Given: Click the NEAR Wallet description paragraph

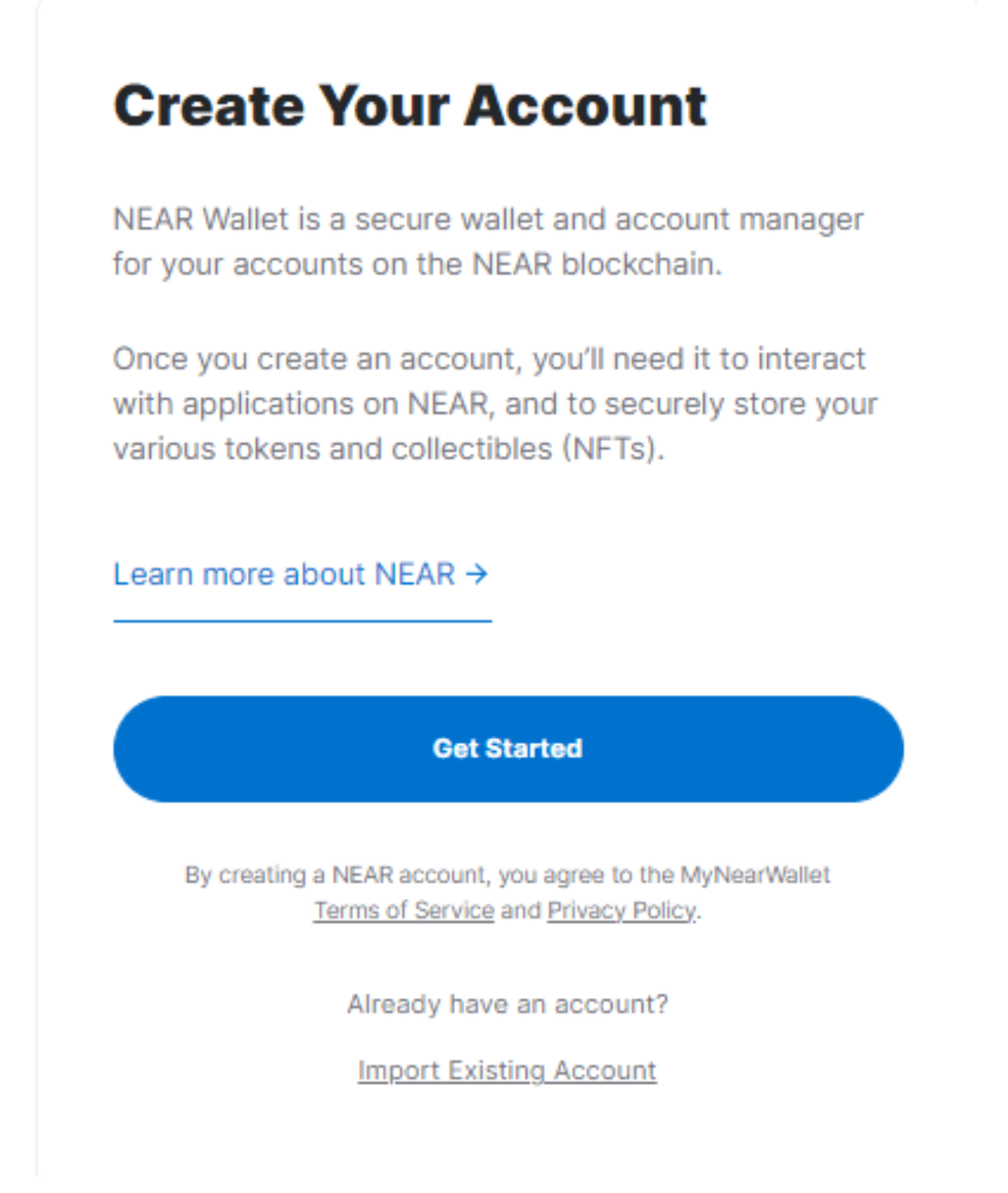Looking at the screenshot, I should click(x=489, y=241).
